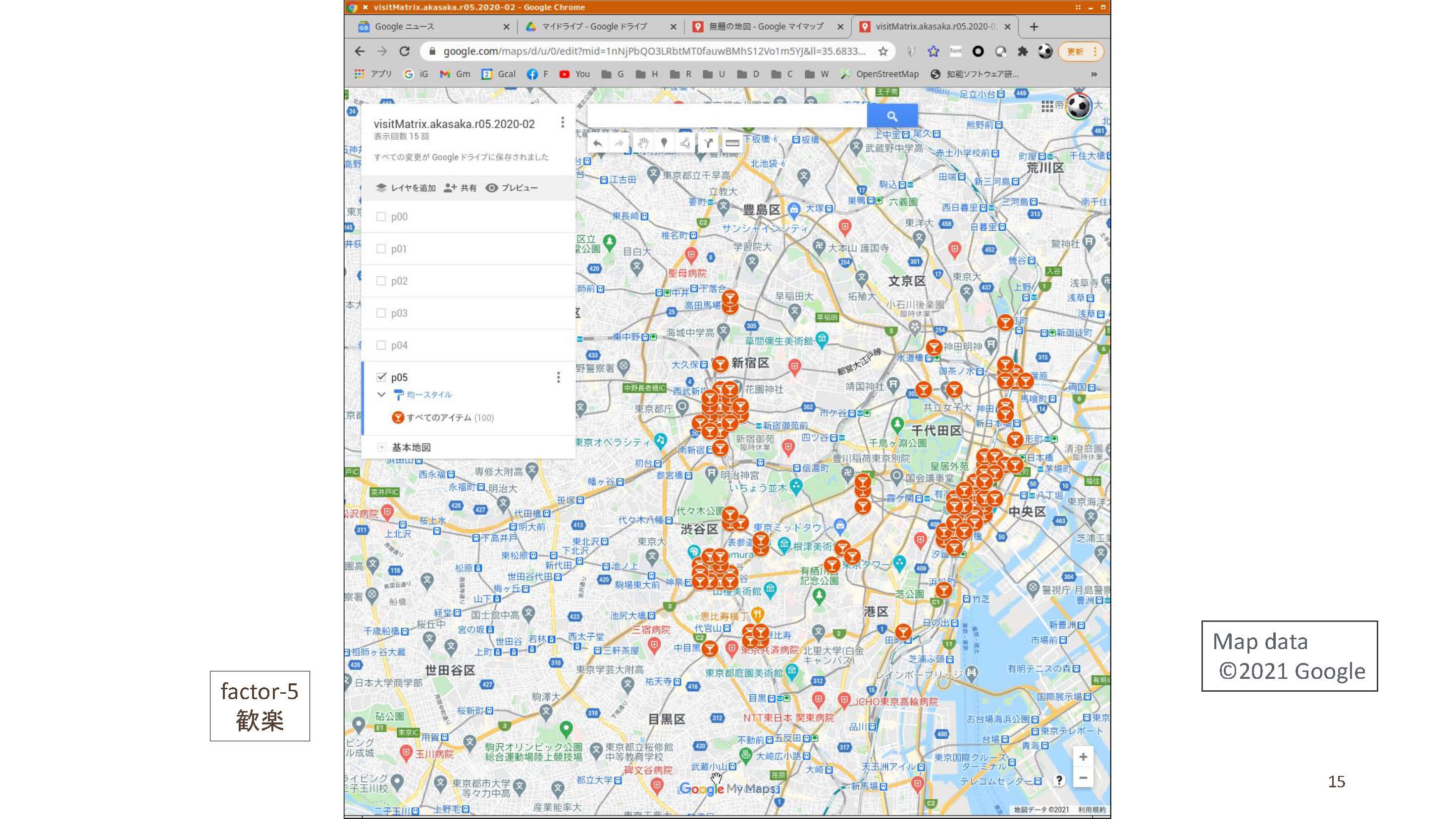Enable the p02 layer checkbox
The width and height of the screenshot is (1456, 819).
(381, 281)
